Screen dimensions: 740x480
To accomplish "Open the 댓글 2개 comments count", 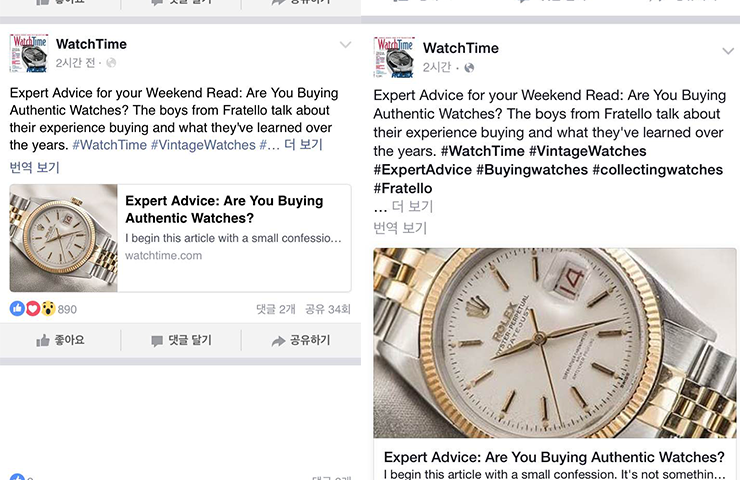I will pyautogui.click(x=276, y=309).
